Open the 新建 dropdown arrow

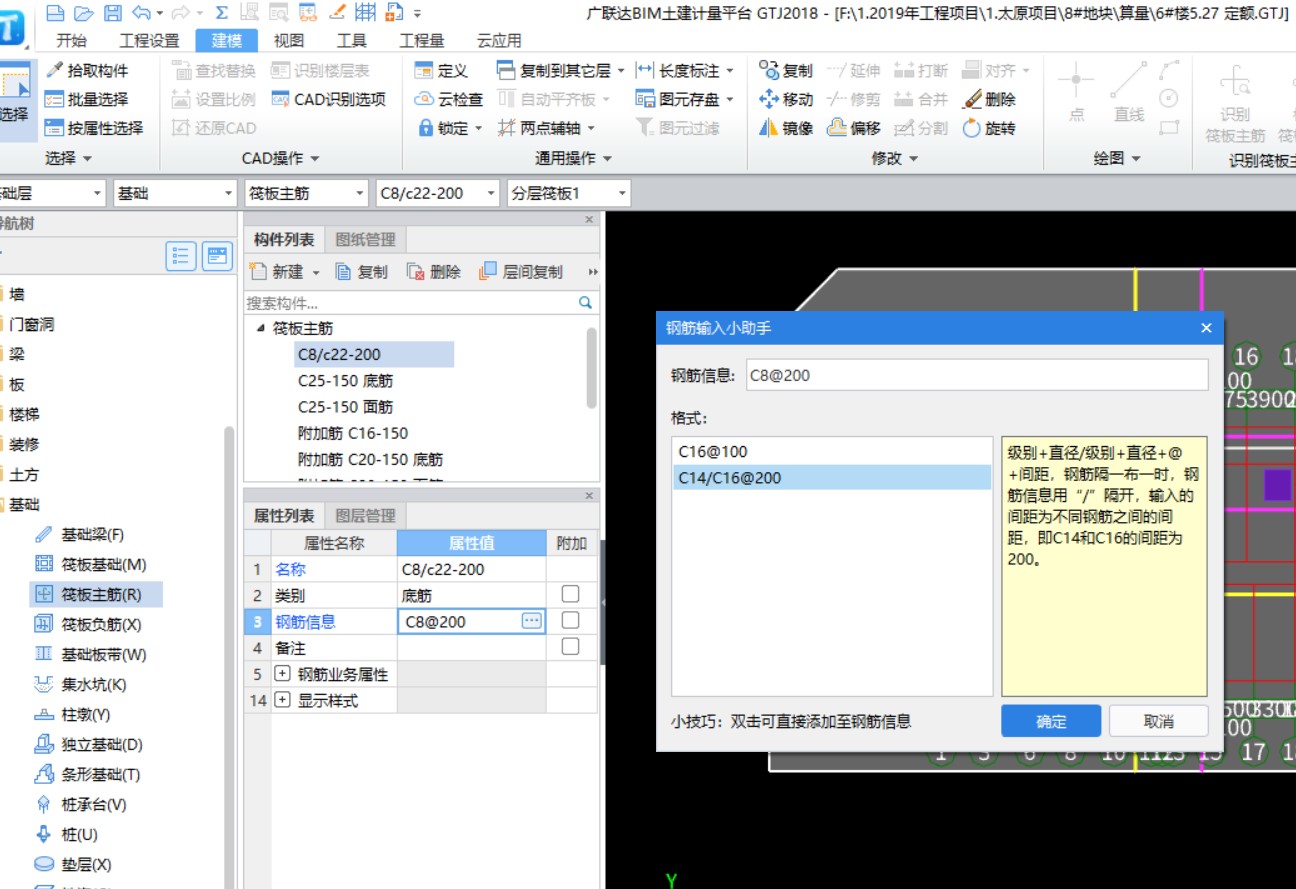pyautogui.click(x=316, y=272)
